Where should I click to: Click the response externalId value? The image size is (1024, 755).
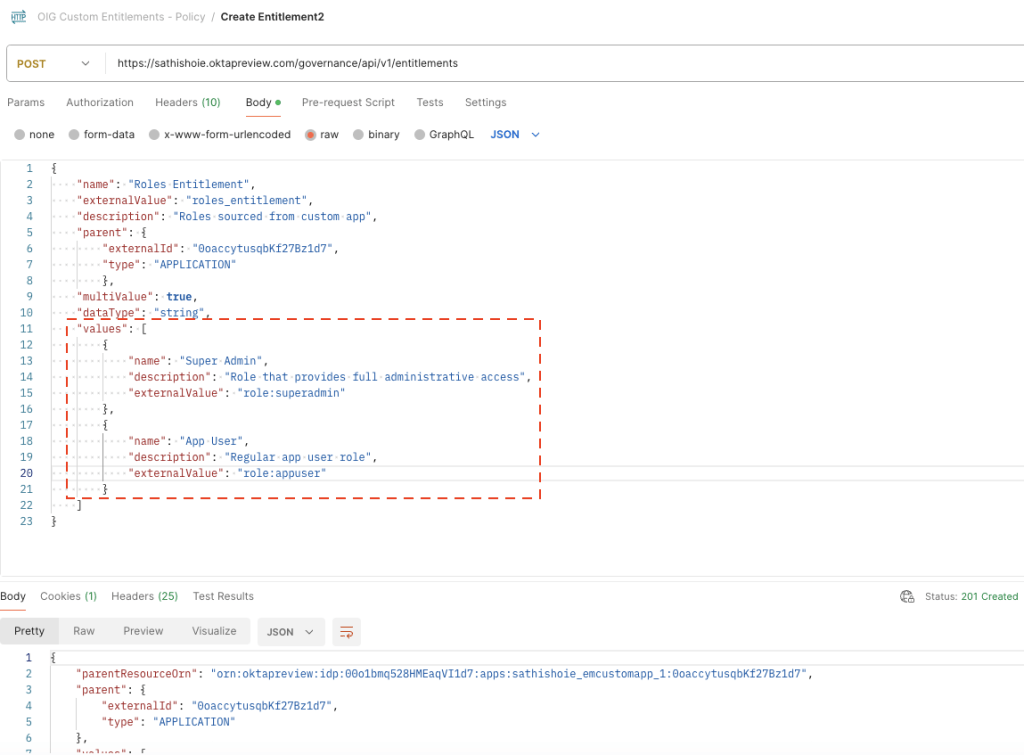pos(262,706)
